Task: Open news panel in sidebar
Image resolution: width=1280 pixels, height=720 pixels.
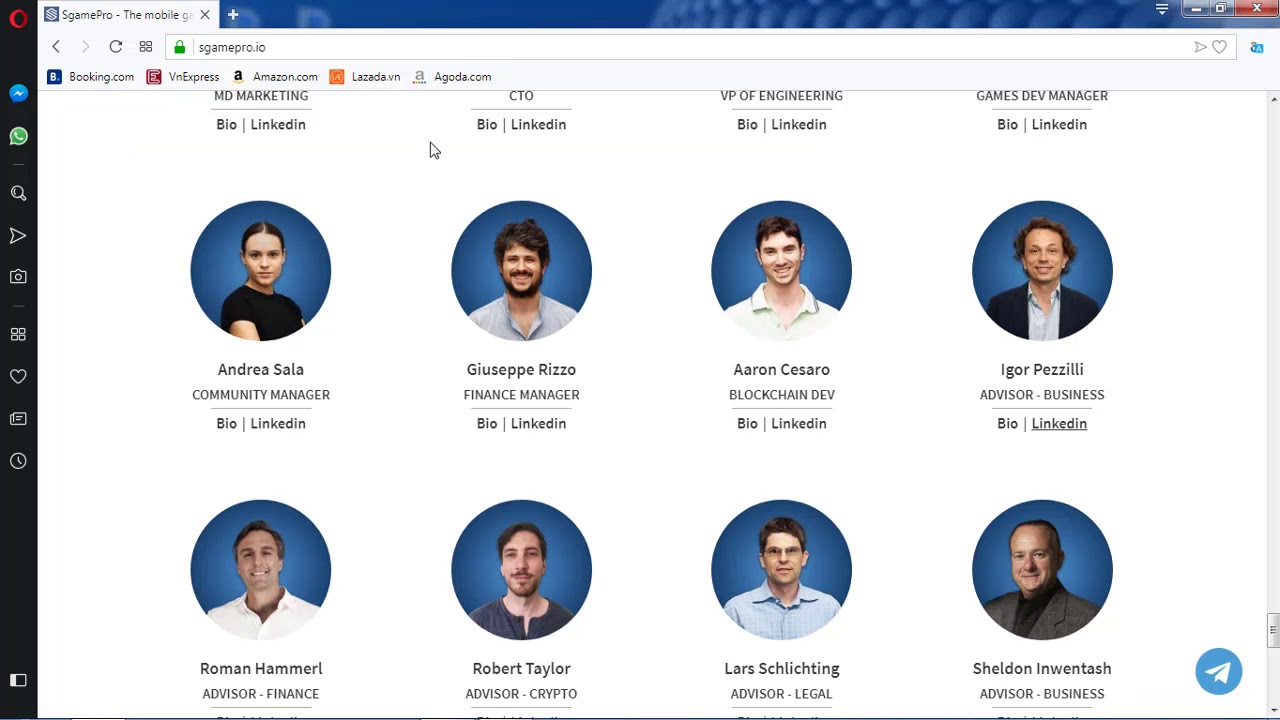Action: tap(18, 419)
